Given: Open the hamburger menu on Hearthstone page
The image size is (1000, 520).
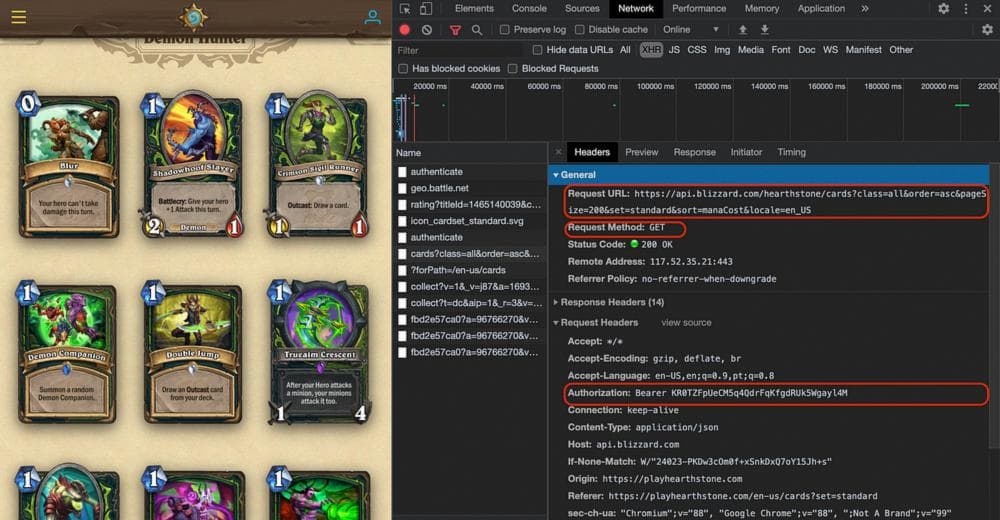Looking at the screenshot, I should pyautogui.click(x=18, y=17).
